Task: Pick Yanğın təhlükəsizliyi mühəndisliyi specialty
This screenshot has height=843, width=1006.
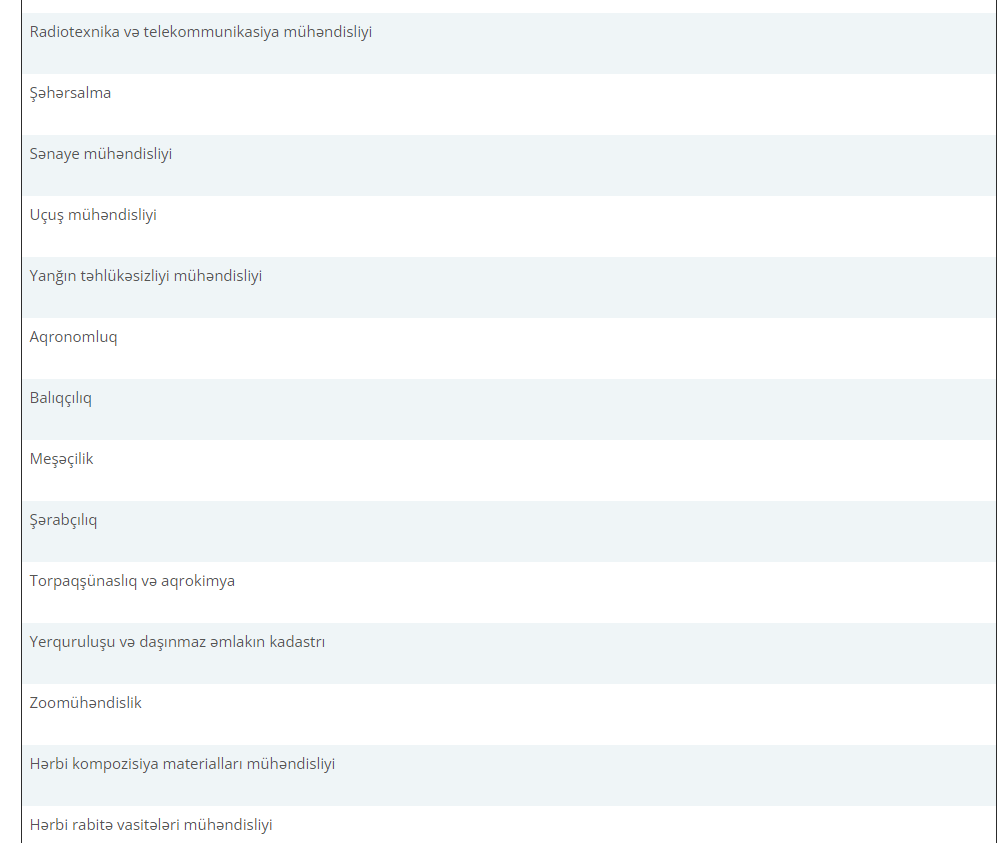Action: click(x=146, y=276)
